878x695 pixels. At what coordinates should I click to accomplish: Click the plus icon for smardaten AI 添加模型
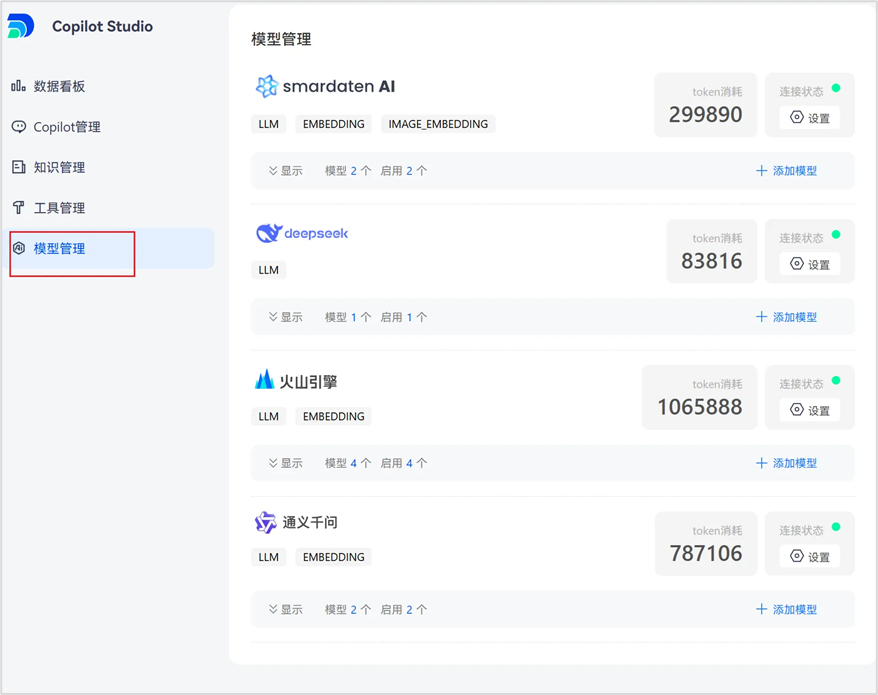pos(762,171)
